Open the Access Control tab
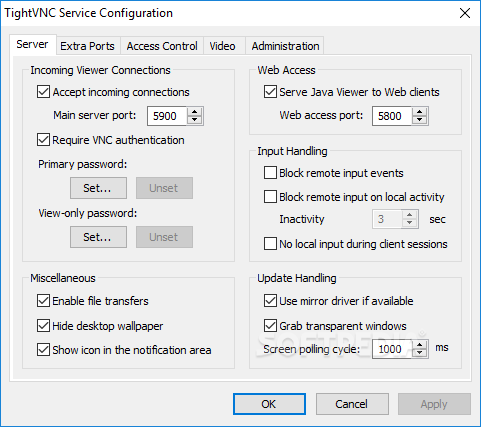This screenshot has height=427, width=481. (162, 46)
